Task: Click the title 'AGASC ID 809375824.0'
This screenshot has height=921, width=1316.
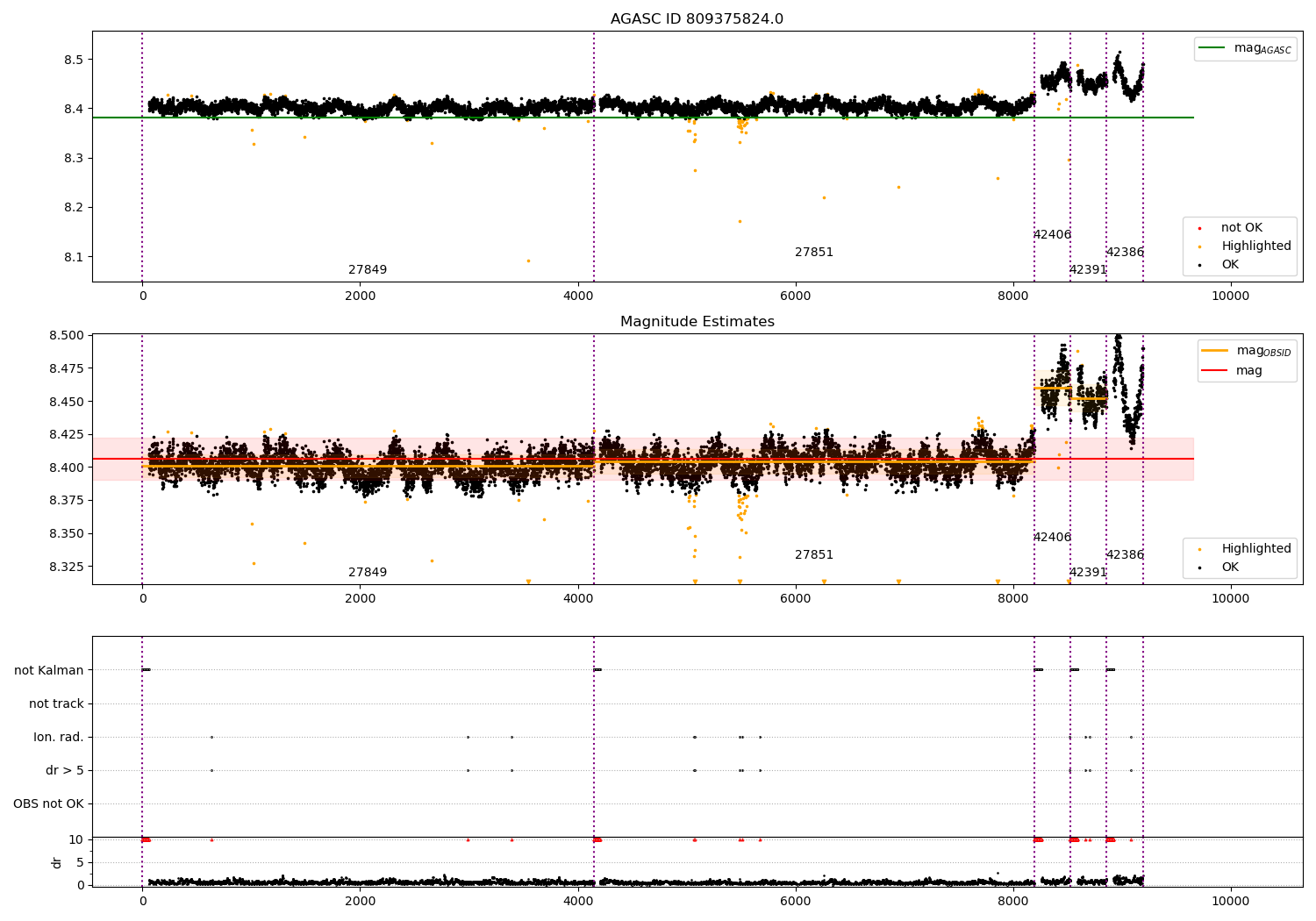Action: tap(697, 19)
